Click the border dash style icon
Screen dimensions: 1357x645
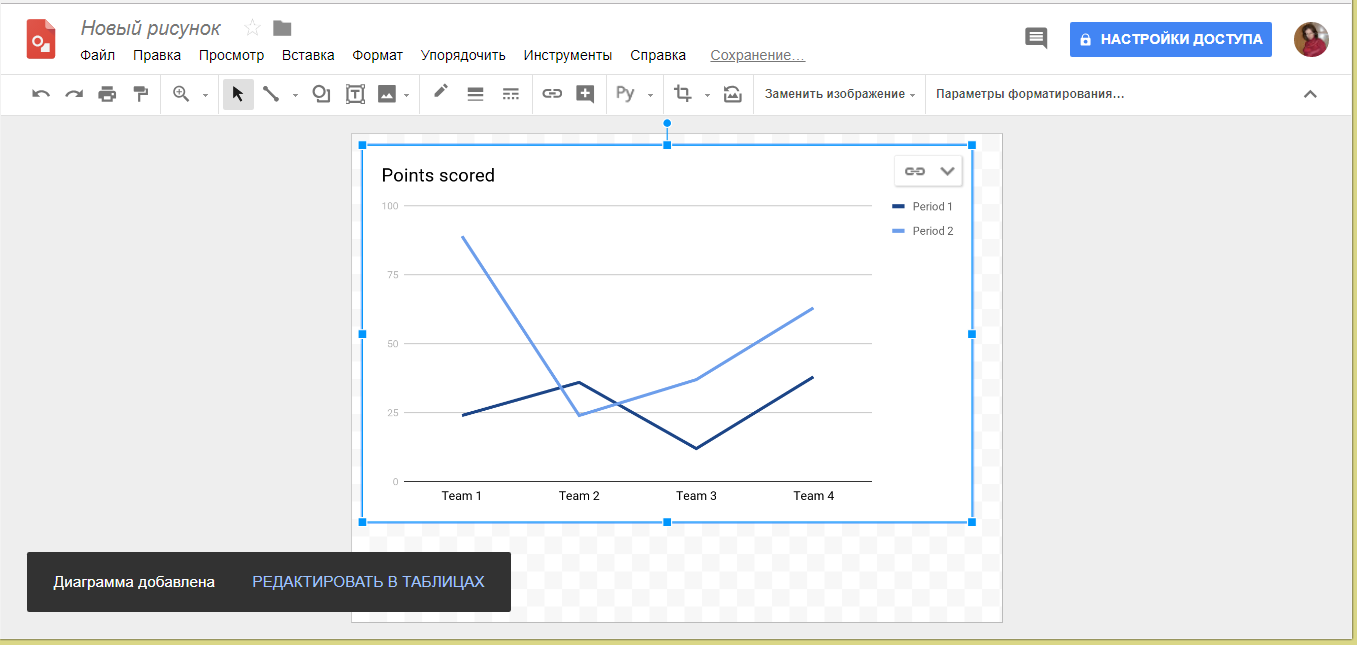[x=510, y=94]
